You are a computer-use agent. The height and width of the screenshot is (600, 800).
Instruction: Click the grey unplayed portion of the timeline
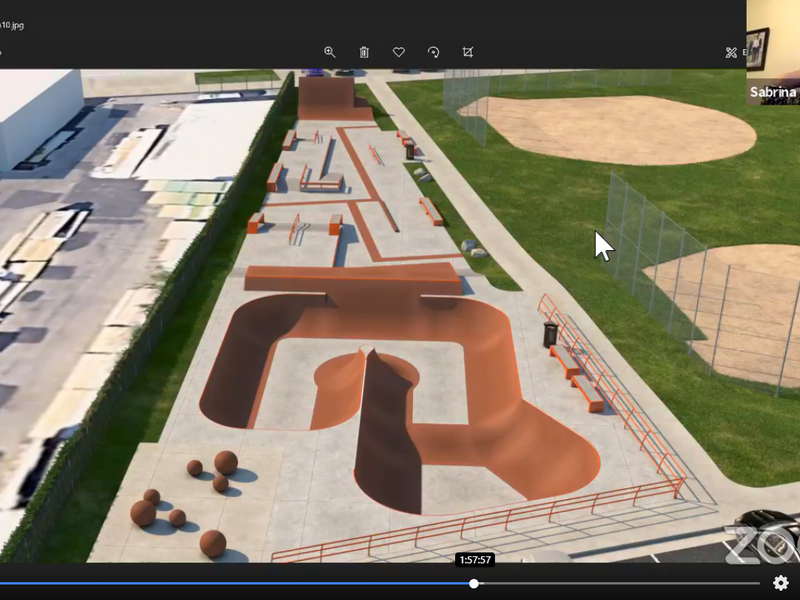(x=620, y=583)
